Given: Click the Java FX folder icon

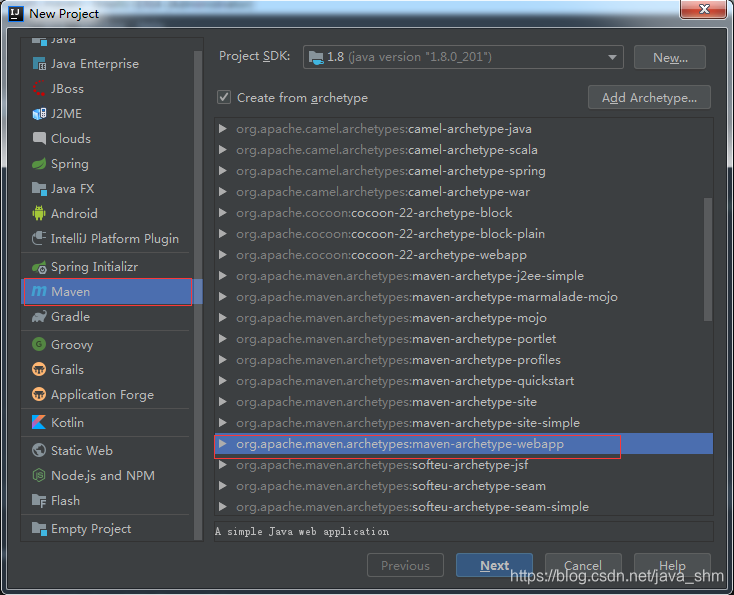Looking at the screenshot, I should (x=39, y=189).
